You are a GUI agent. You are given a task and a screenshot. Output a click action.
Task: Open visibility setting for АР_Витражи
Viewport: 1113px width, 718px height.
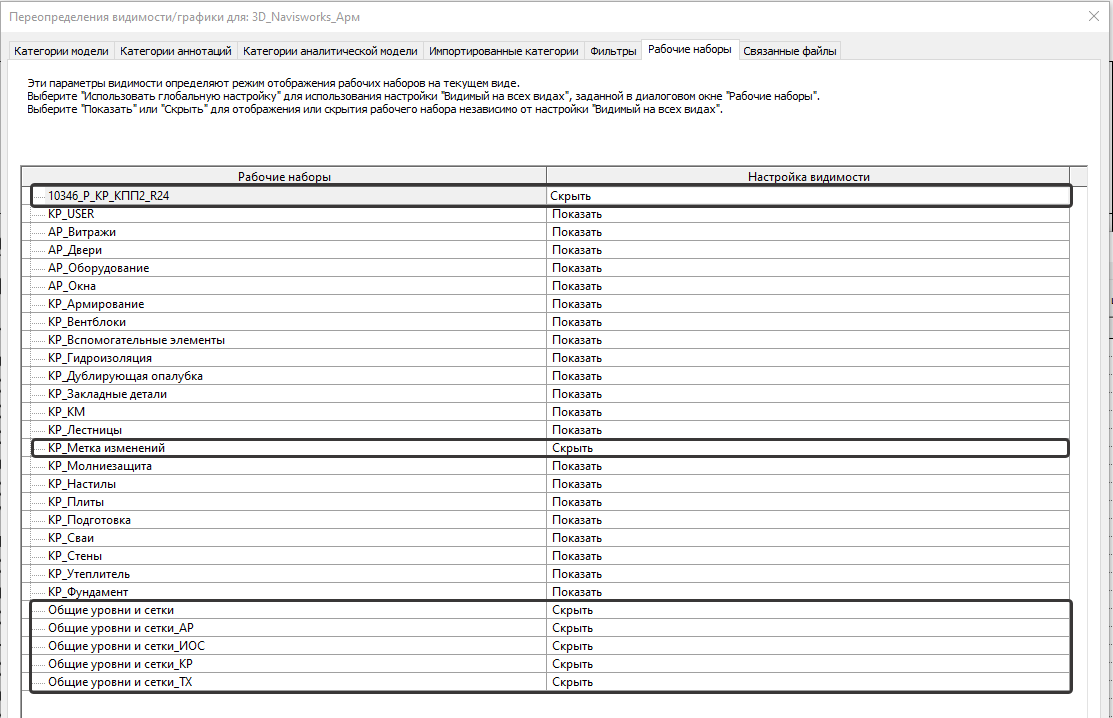point(806,232)
